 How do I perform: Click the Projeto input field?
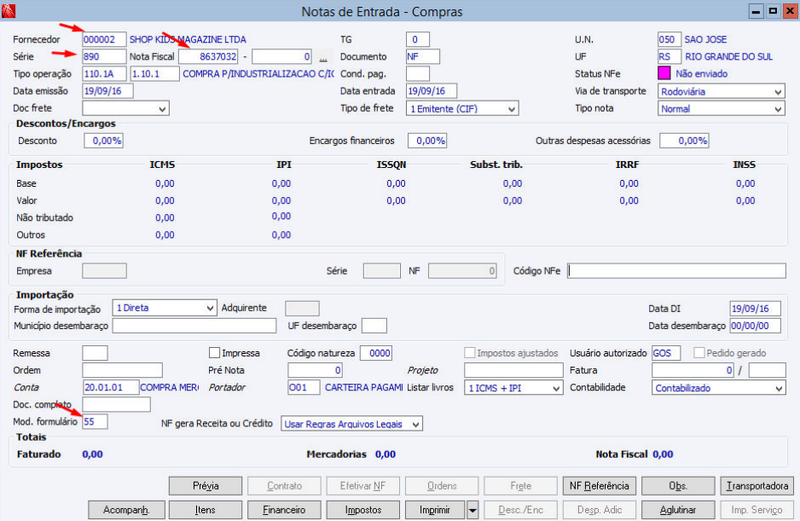click(x=514, y=370)
